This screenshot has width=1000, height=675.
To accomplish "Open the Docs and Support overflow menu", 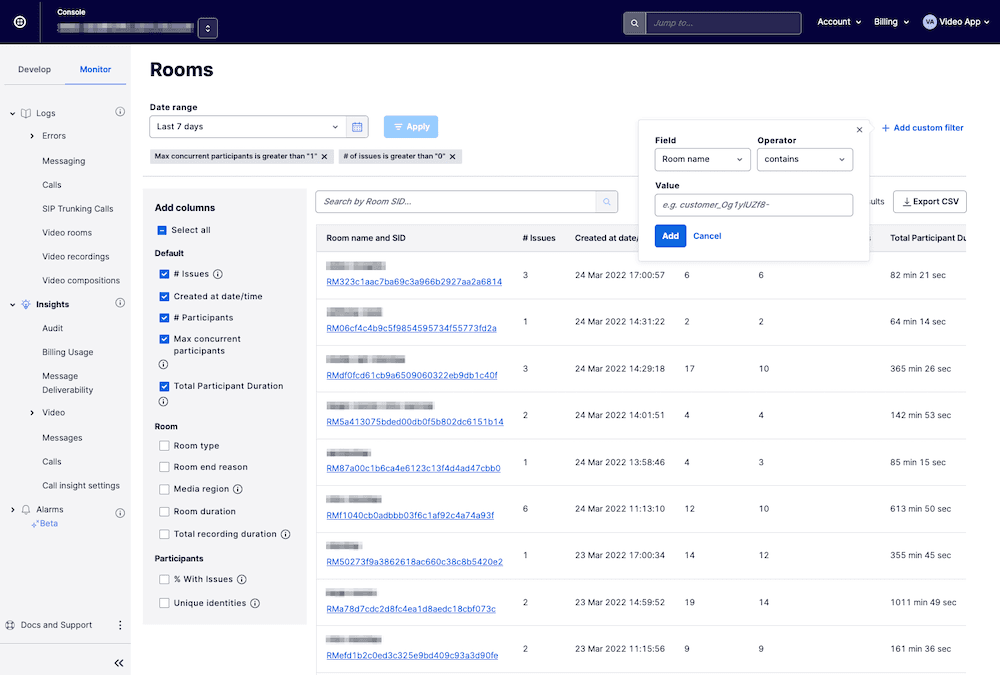I will [119, 624].
